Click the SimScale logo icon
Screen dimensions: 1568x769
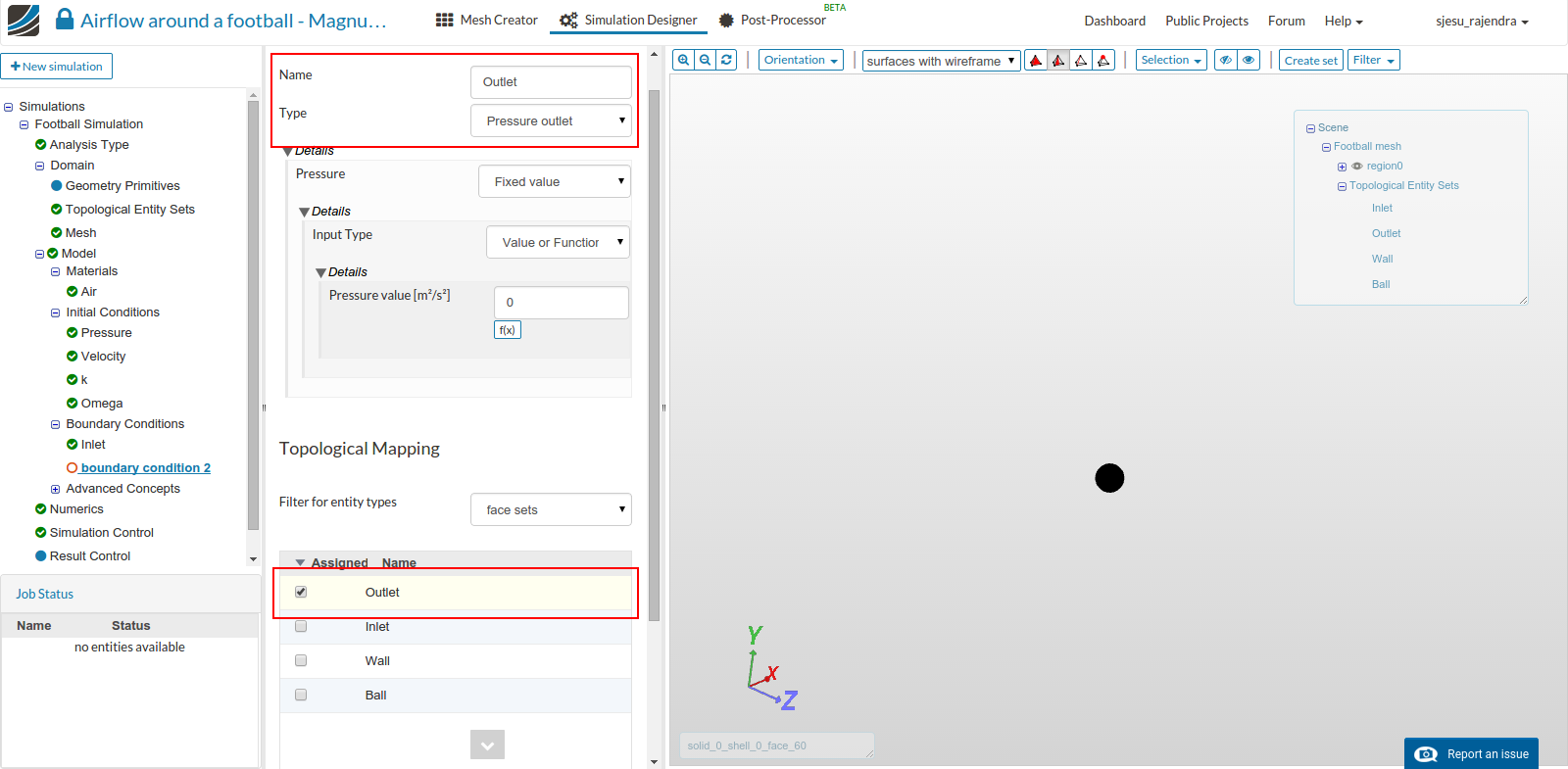(24, 21)
